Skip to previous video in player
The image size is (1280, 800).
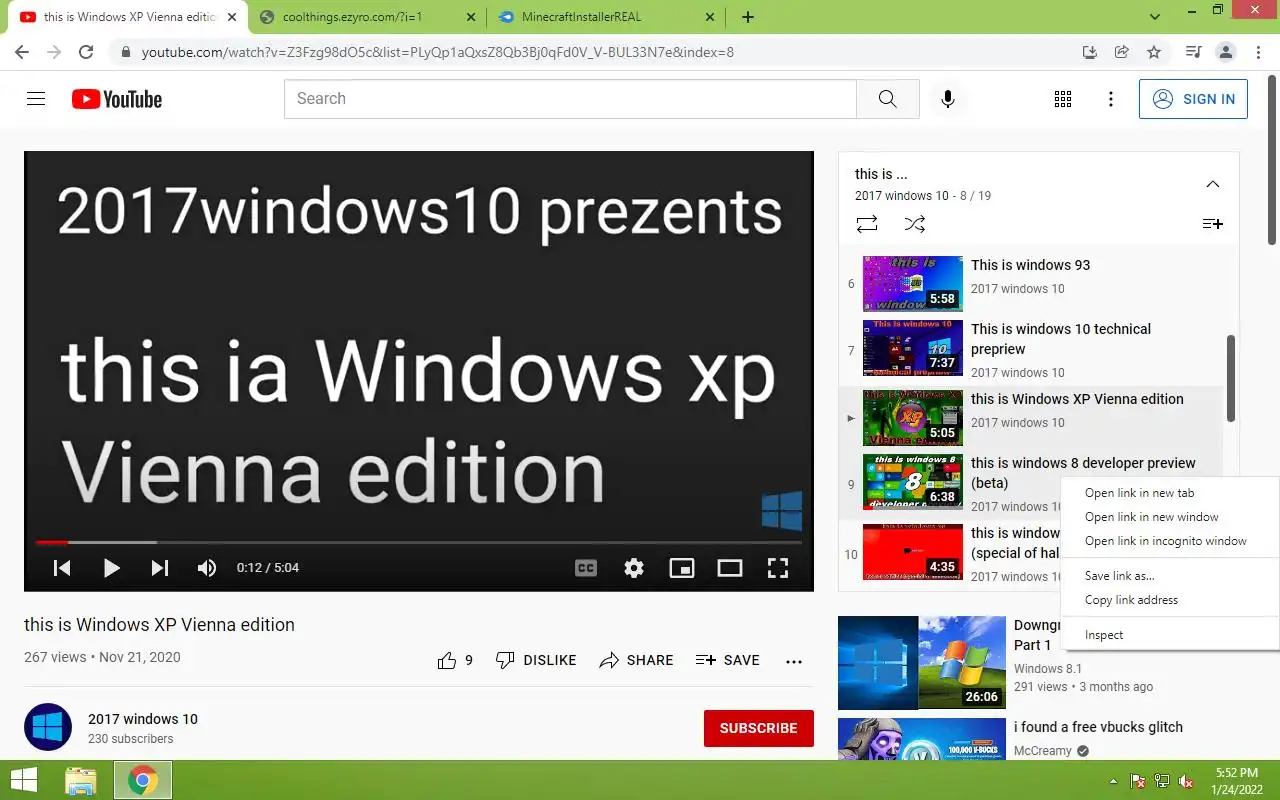[62, 568]
